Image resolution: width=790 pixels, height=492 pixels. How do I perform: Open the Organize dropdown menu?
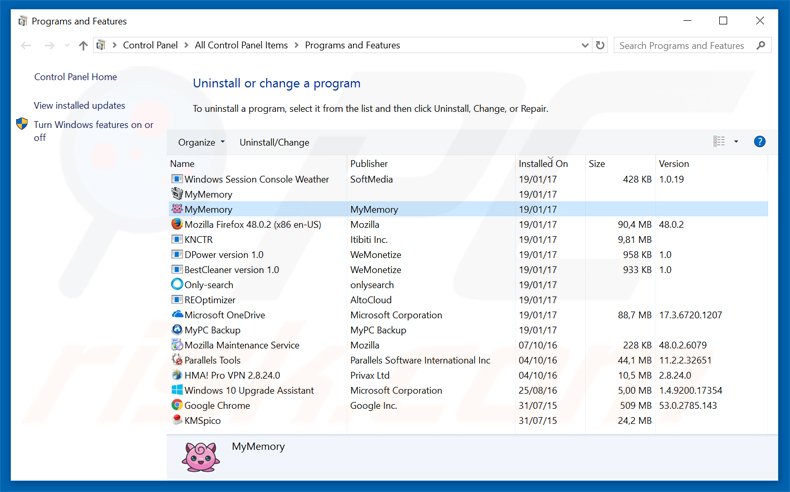201,143
